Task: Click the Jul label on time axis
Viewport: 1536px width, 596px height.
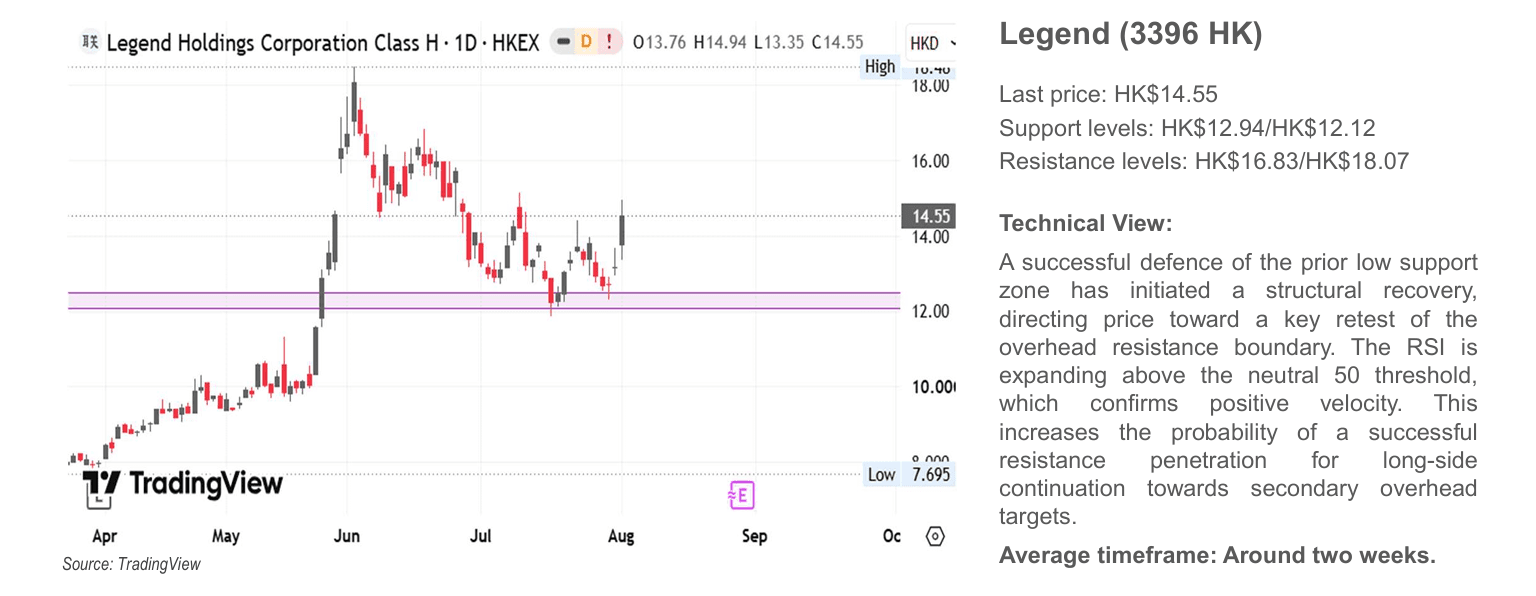Action: coord(480,536)
